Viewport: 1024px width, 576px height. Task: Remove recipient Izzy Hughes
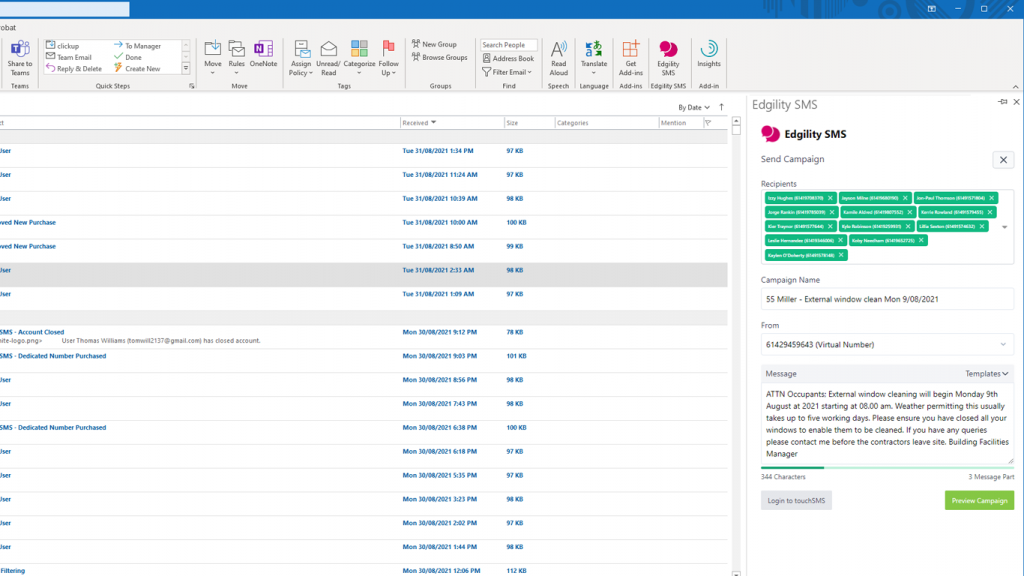830,198
